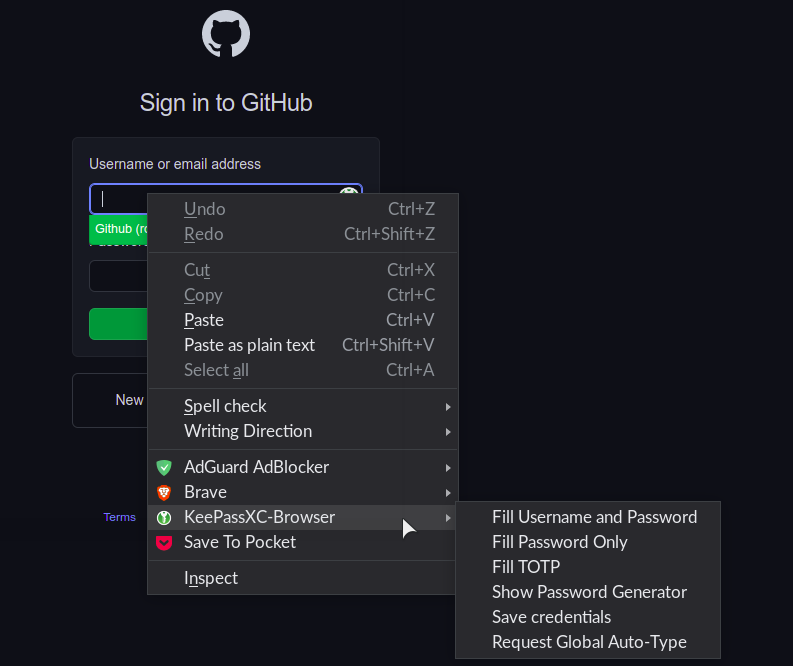
Task: Expand the Spell check submenu arrow
Action: coord(448,407)
